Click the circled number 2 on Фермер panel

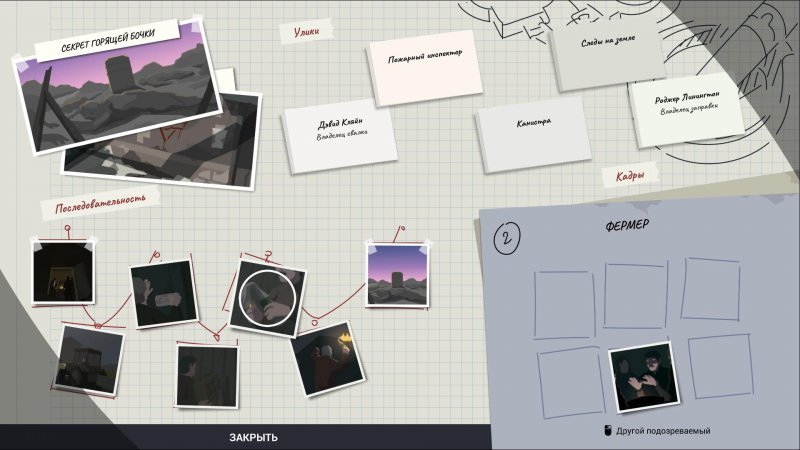tap(507, 238)
